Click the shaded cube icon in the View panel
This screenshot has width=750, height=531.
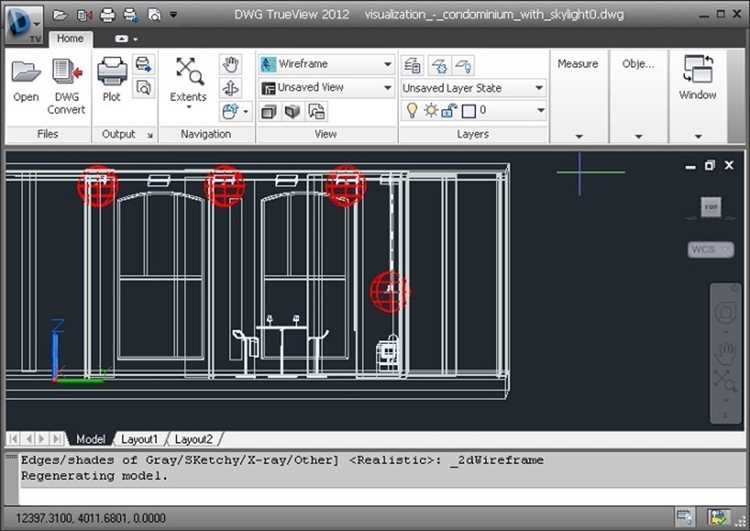click(x=292, y=112)
